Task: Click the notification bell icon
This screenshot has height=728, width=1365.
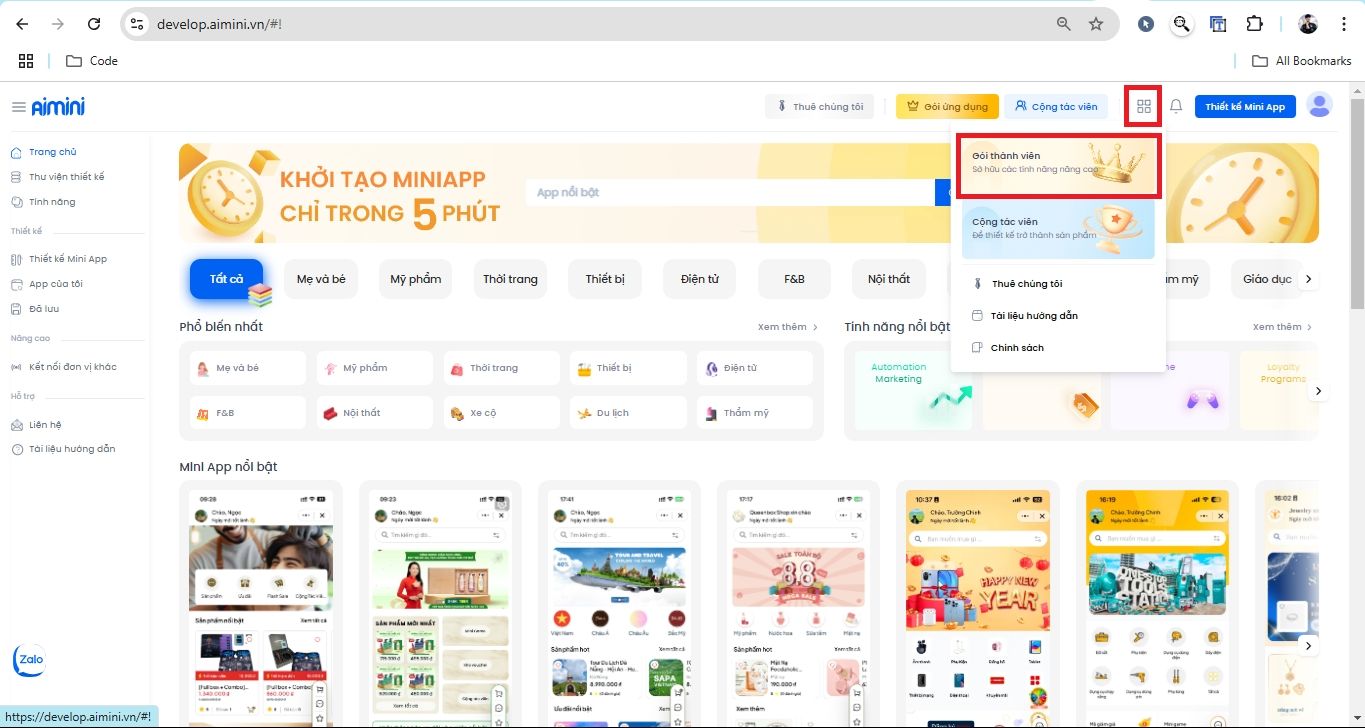Action: [1176, 106]
